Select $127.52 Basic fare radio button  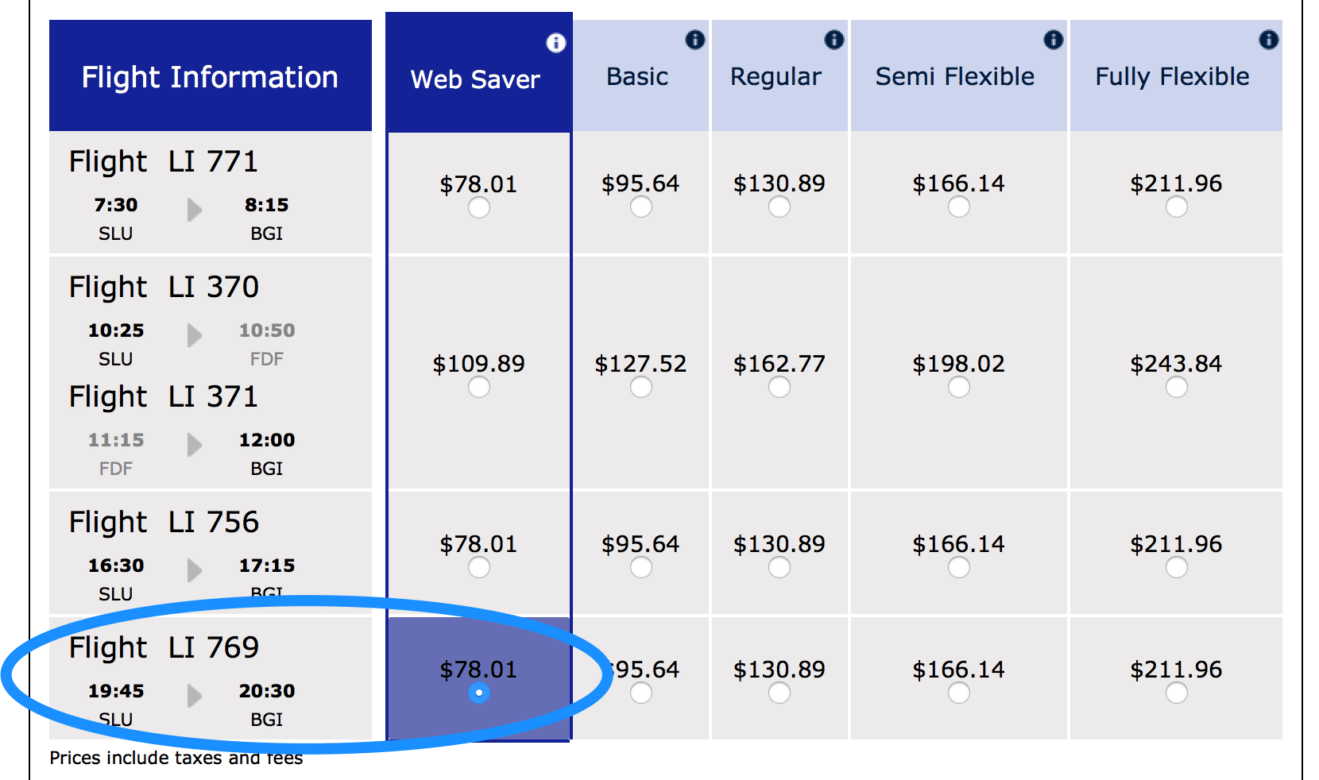click(641, 386)
